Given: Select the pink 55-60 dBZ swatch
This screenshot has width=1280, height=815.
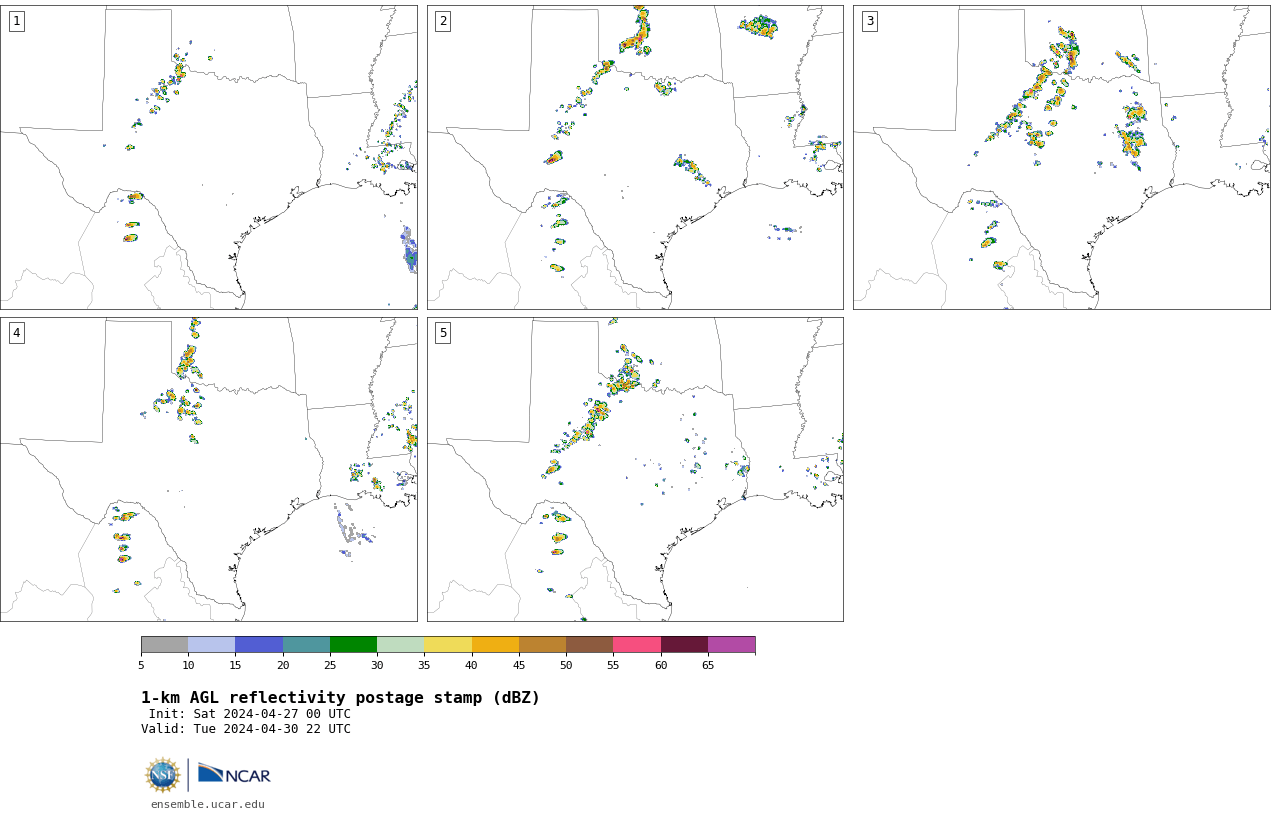Looking at the screenshot, I should (x=637, y=645).
